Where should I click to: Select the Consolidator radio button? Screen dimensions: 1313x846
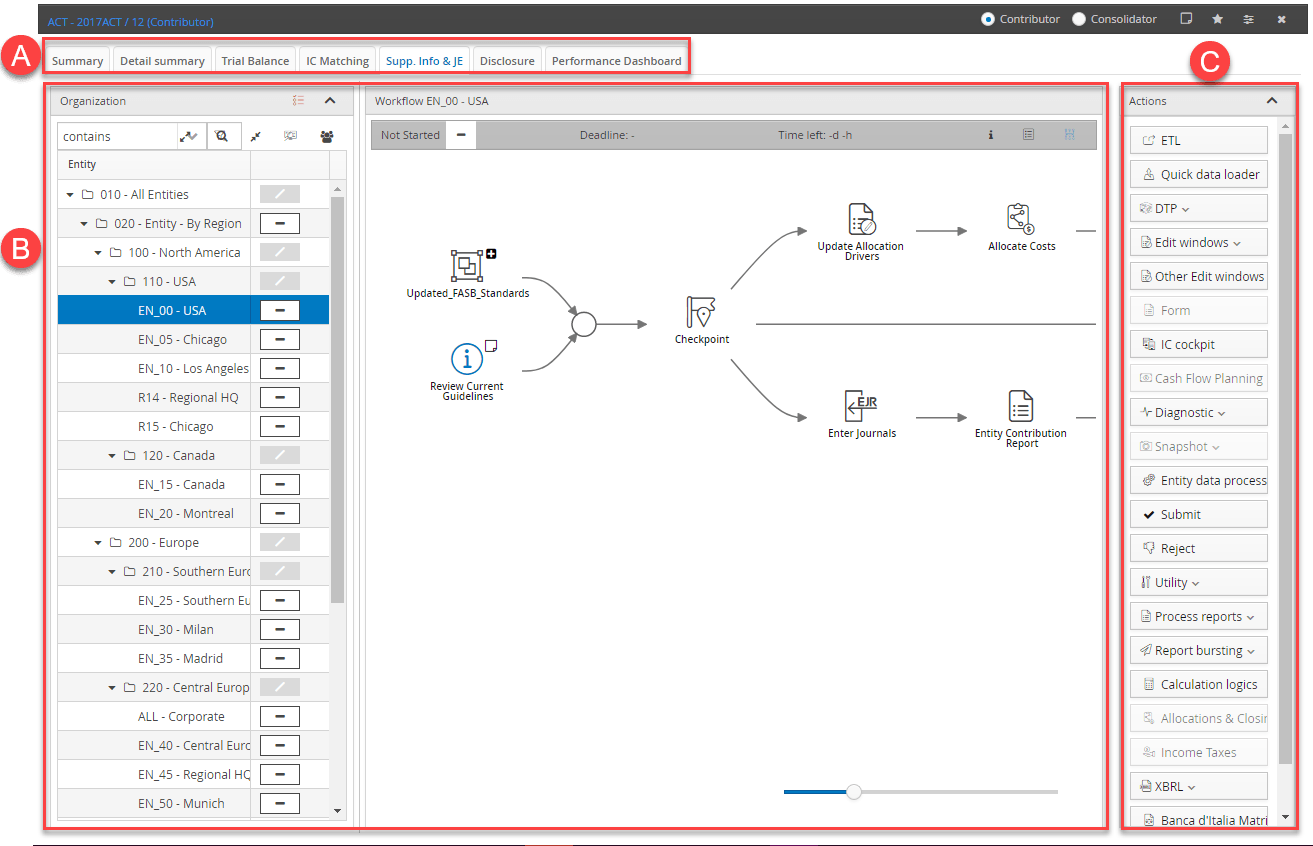point(1079,19)
